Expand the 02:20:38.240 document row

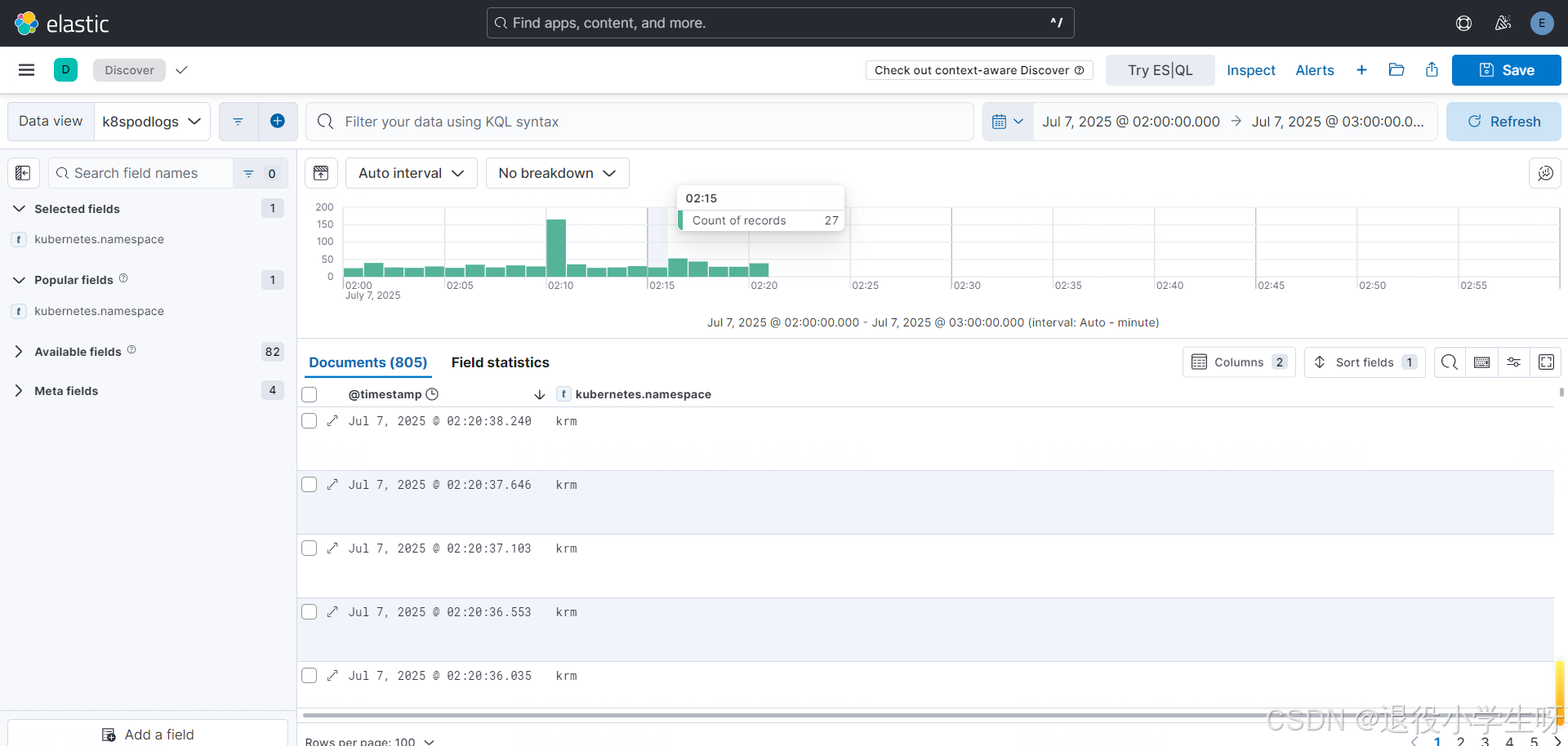coord(332,421)
